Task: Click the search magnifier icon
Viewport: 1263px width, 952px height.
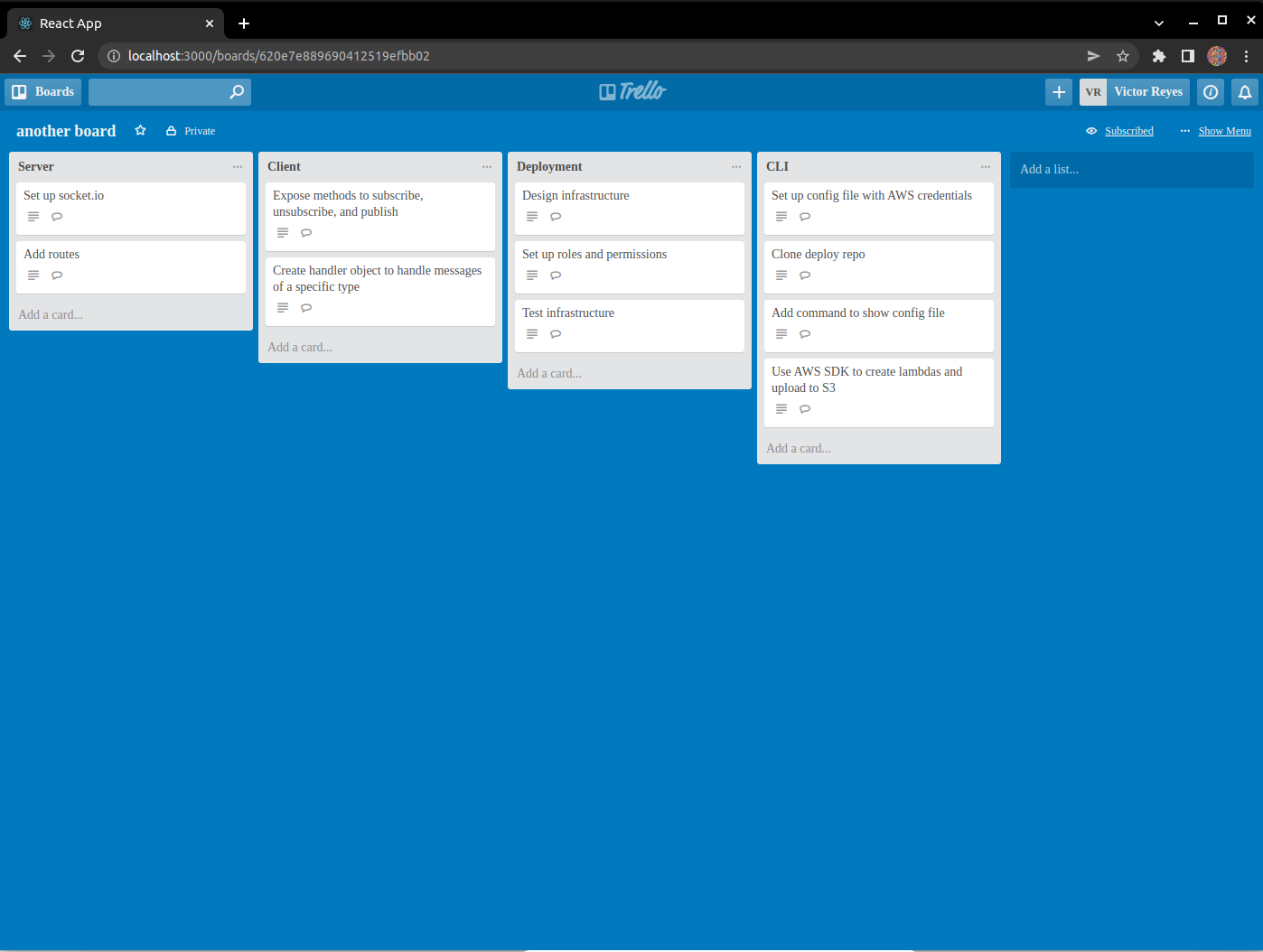Action: tap(237, 92)
